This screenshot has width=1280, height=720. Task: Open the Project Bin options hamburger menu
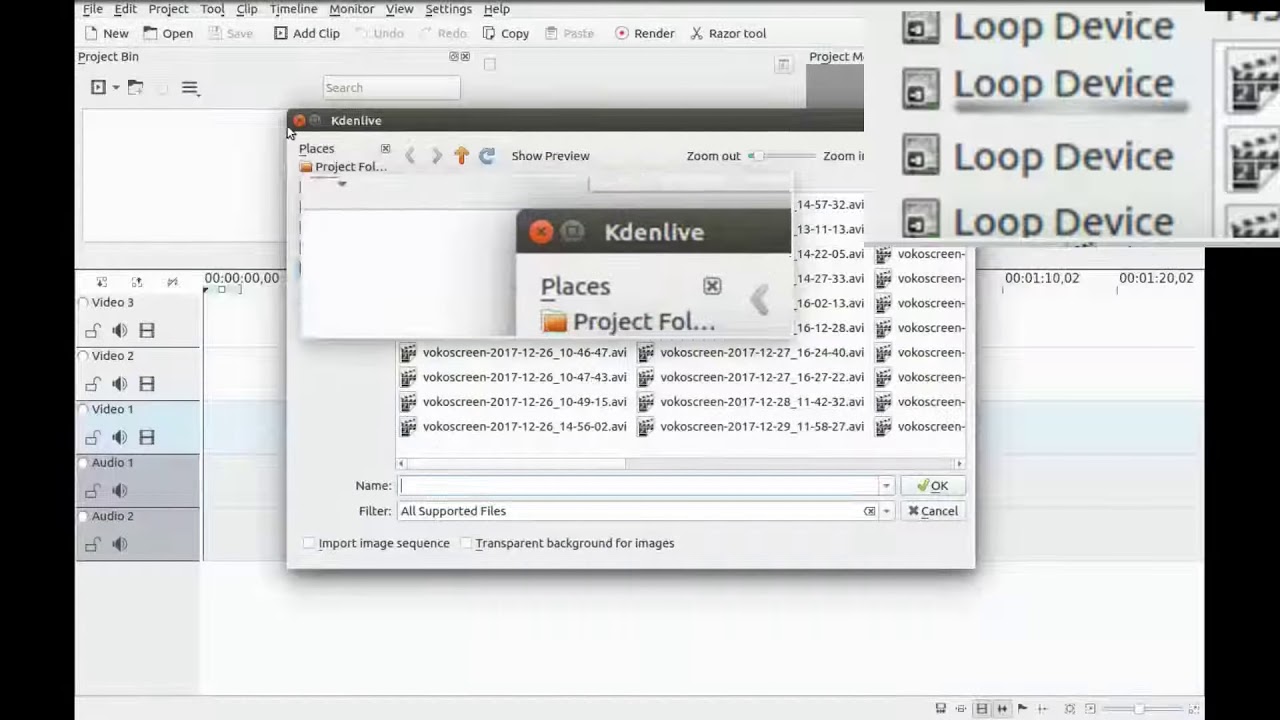[x=190, y=88]
